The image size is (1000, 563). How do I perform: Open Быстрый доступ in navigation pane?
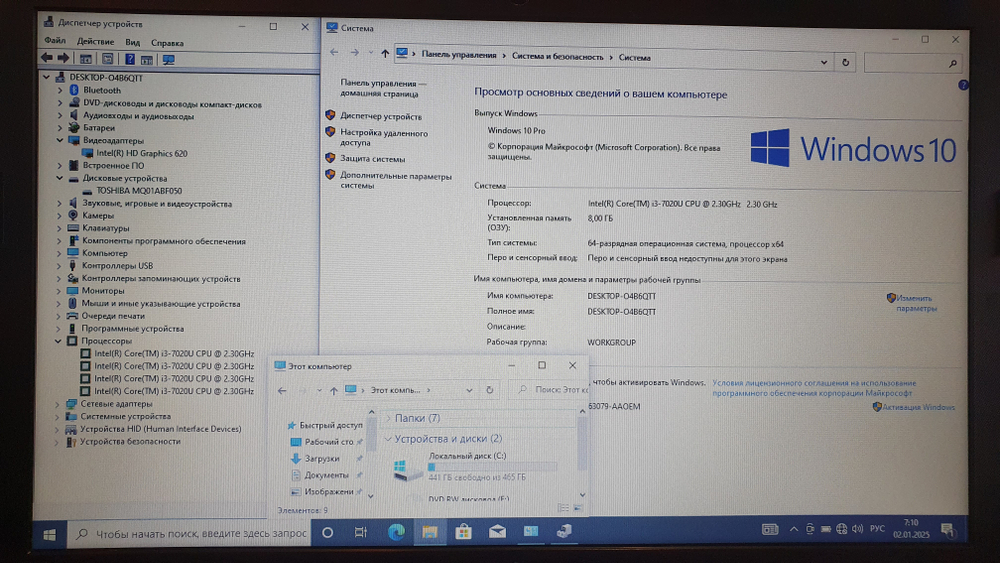330,425
